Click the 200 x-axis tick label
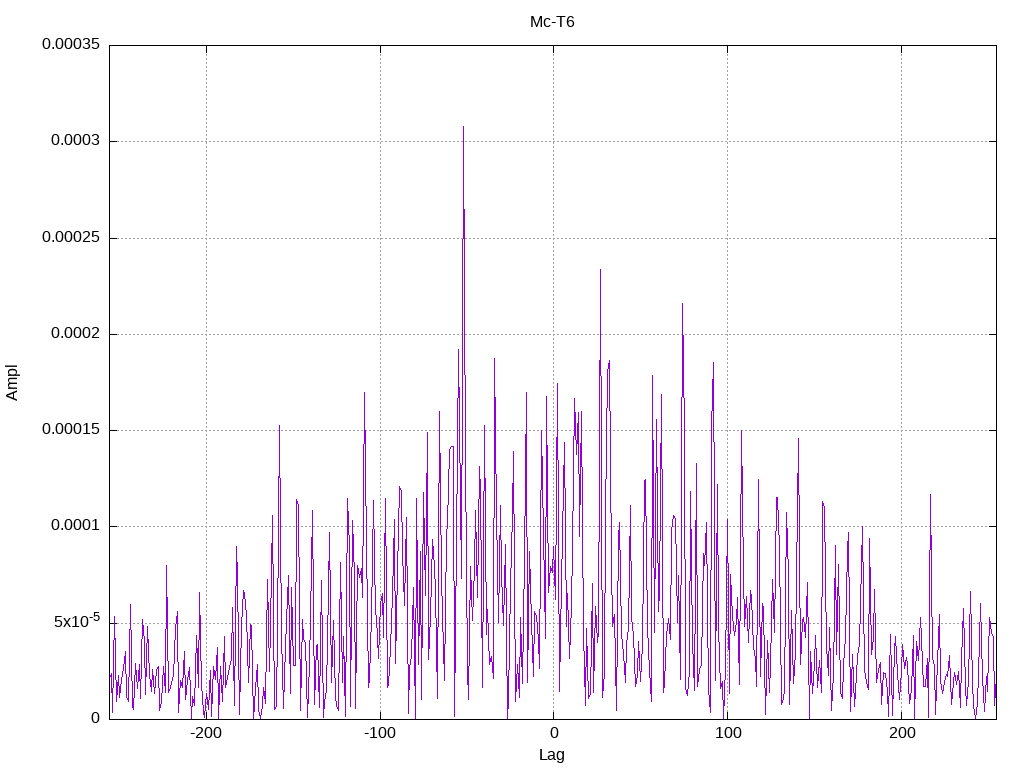Screen dimensions: 1024x768 point(902,733)
